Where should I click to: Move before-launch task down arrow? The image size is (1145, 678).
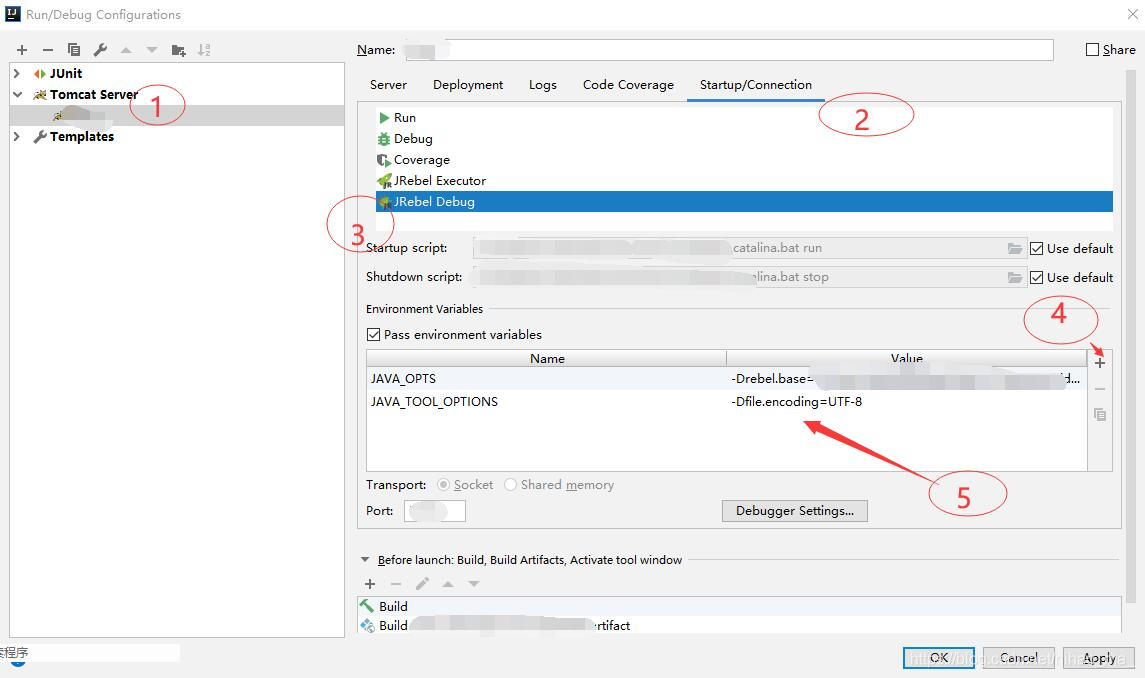click(x=474, y=584)
